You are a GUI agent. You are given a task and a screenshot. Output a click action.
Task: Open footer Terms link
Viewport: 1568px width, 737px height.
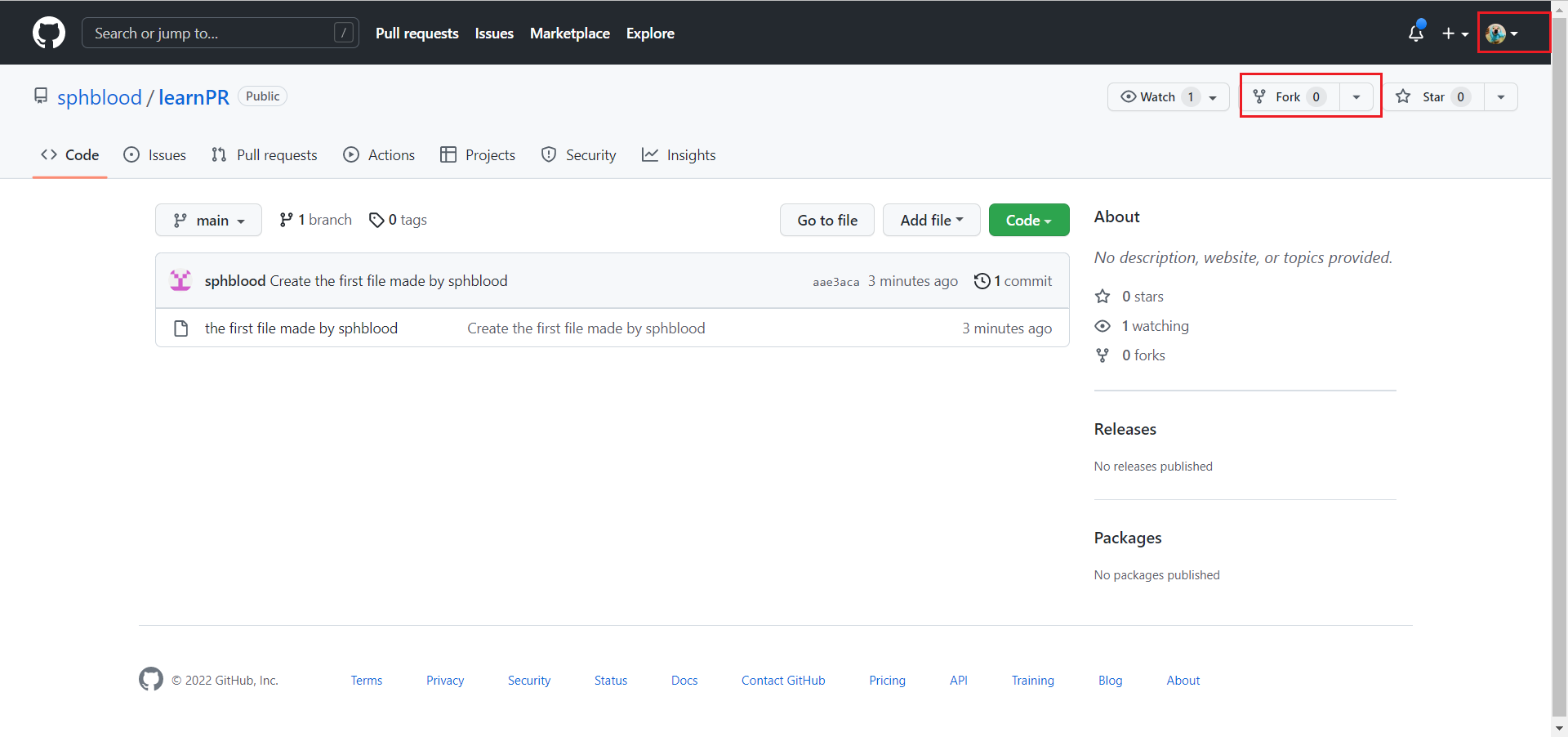367,681
